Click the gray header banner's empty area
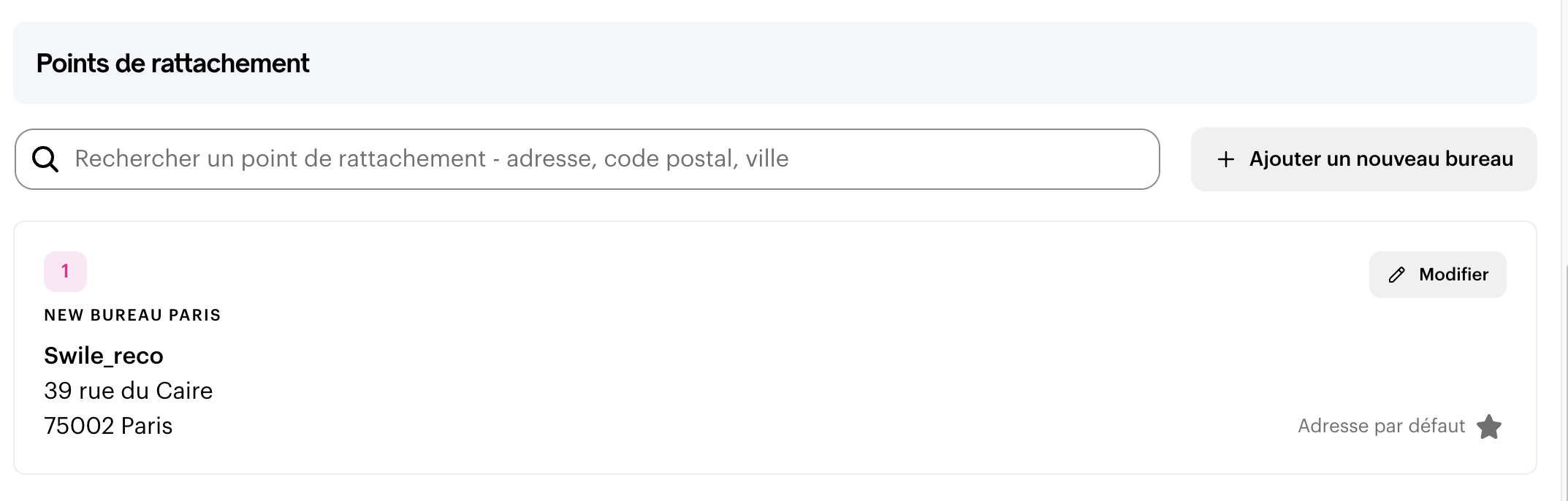 pos(877,63)
